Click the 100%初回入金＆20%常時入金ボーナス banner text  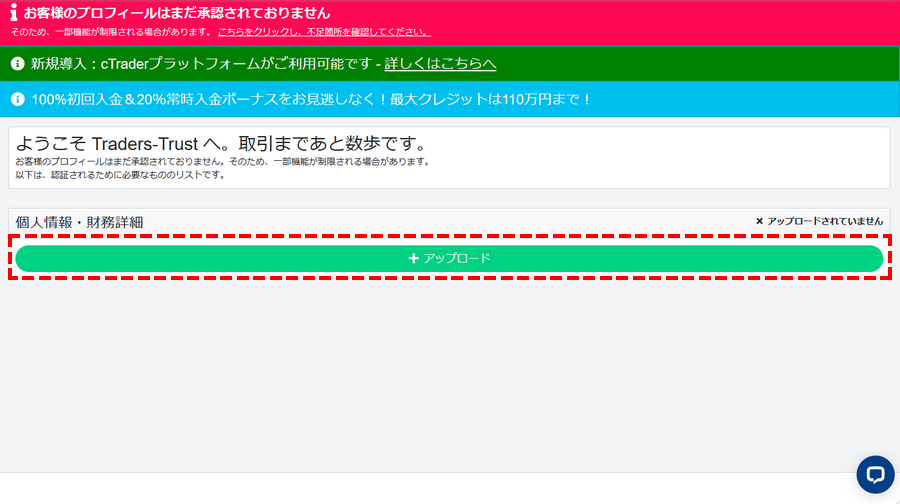(x=311, y=99)
